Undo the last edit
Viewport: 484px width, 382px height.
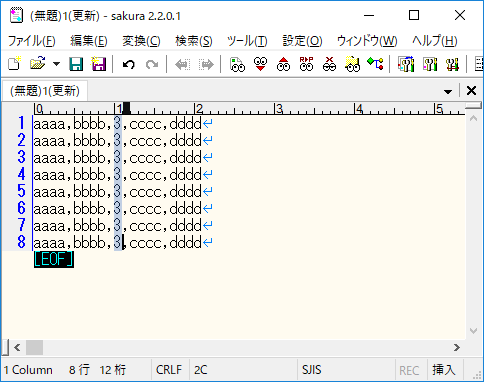[x=128, y=64]
